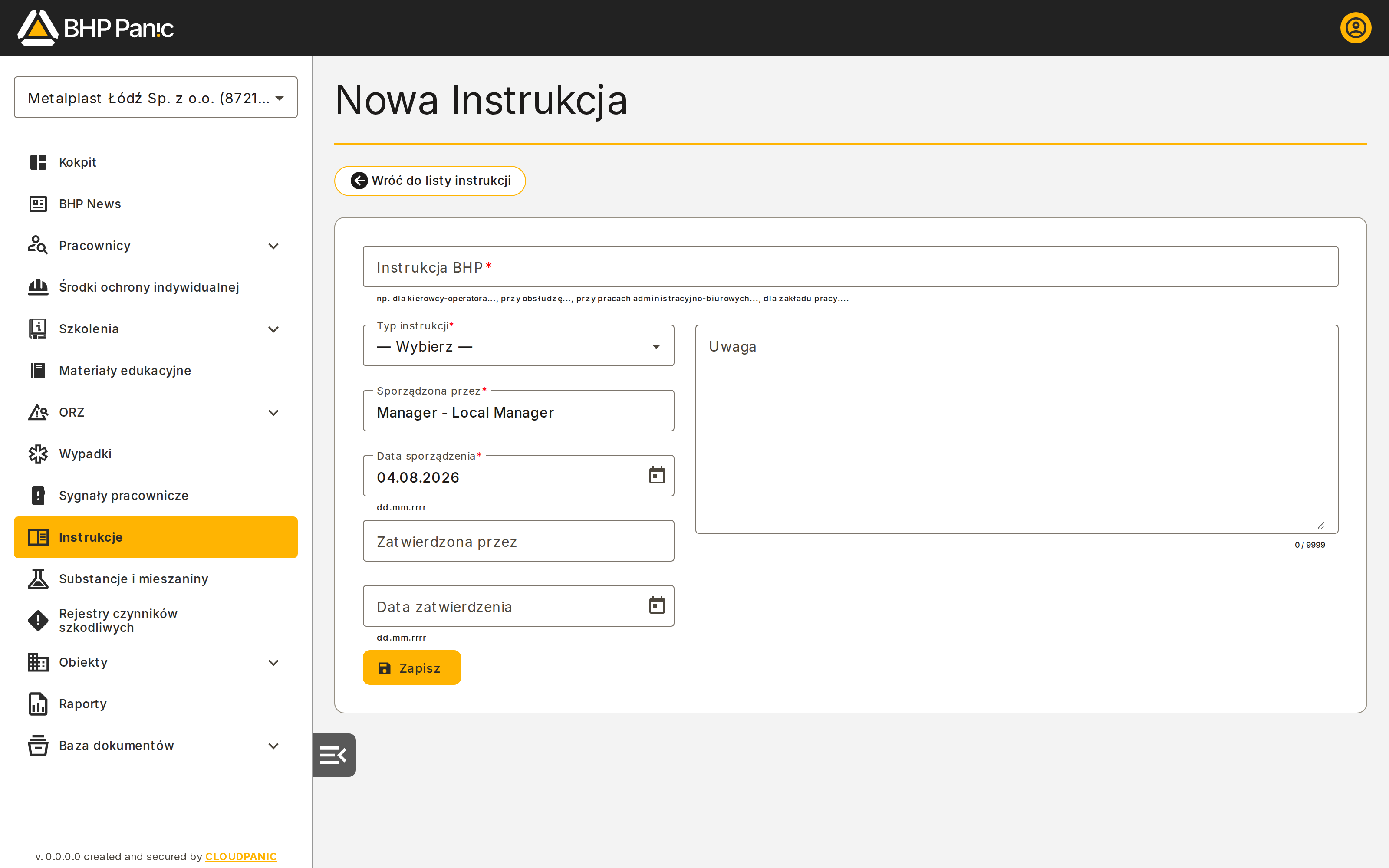Click the Baza dokumentów archive icon
The width and height of the screenshot is (1389, 868).
tap(38, 746)
